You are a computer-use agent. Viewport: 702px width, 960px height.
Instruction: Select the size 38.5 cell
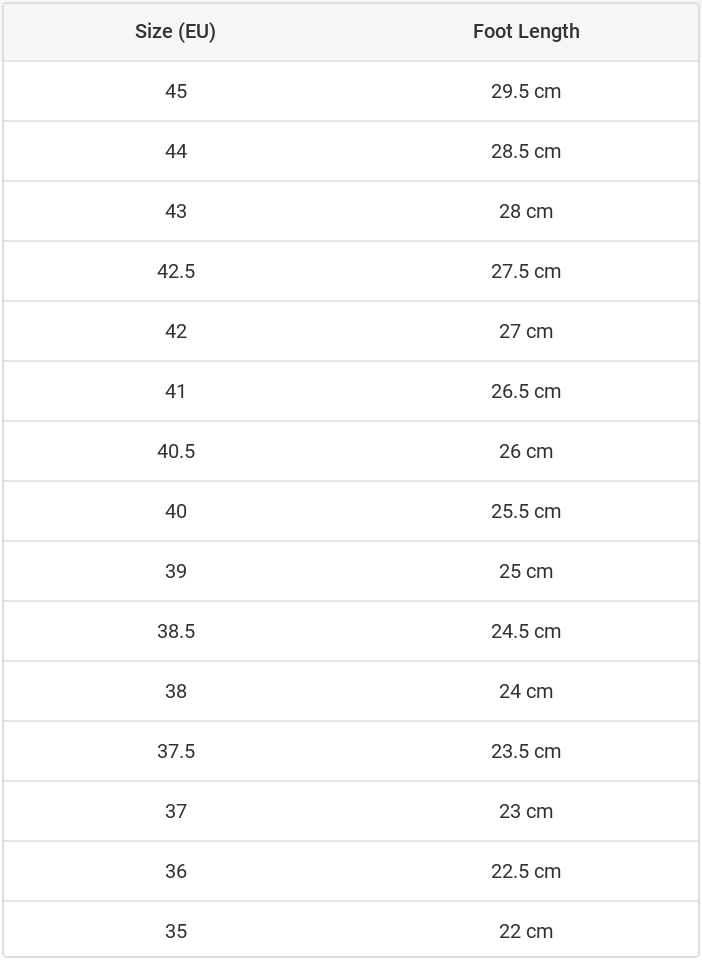176,631
